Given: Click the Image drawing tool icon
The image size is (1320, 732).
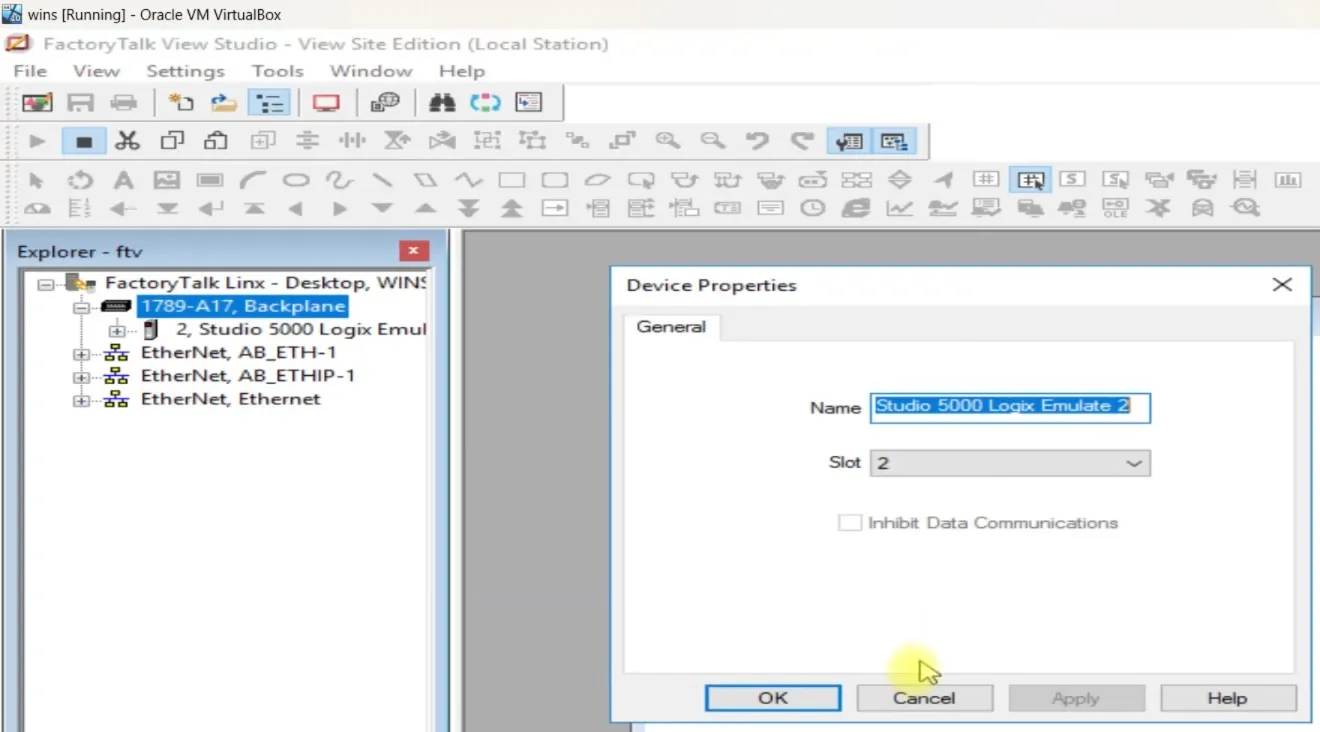Looking at the screenshot, I should pos(166,180).
